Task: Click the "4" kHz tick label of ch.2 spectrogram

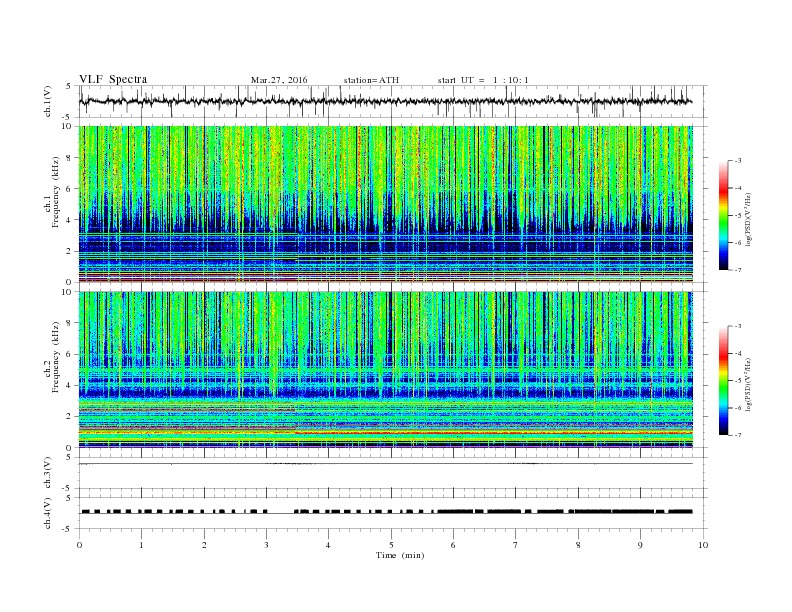Action: (x=70, y=385)
